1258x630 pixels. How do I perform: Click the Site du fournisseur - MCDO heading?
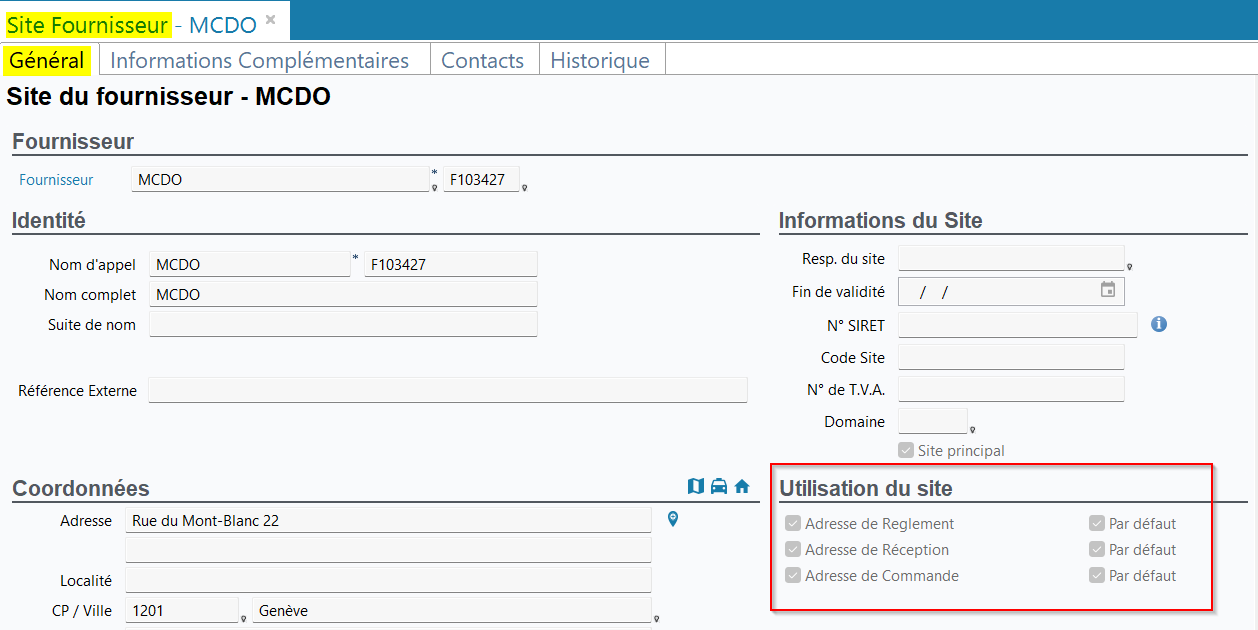(168, 97)
